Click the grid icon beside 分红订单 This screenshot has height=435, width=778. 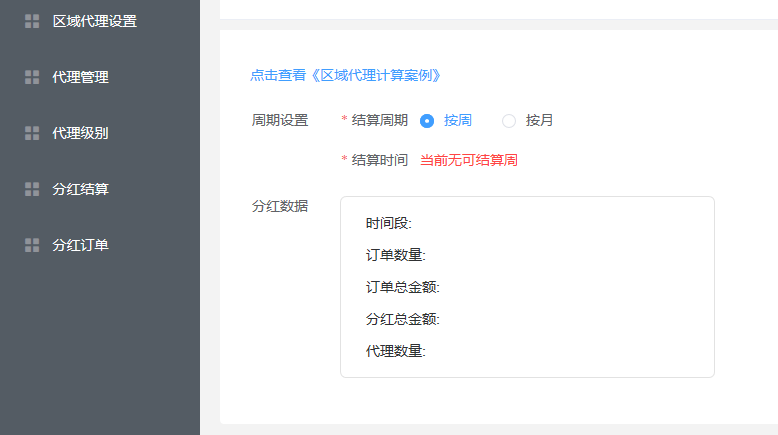pyautogui.click(x=32, y=245)
